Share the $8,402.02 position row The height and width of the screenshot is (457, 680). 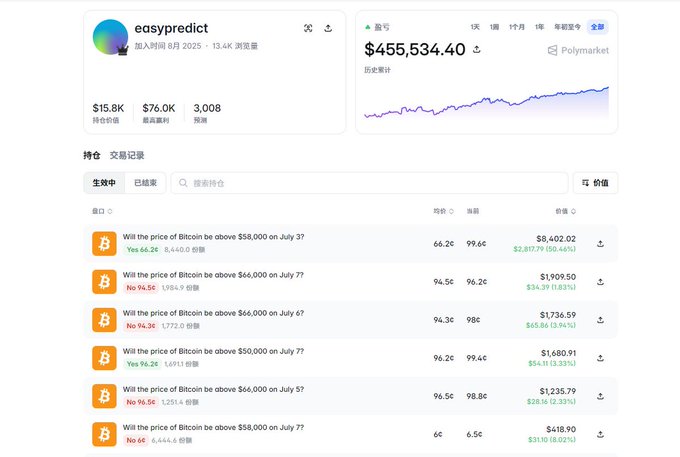pos(600,244)
